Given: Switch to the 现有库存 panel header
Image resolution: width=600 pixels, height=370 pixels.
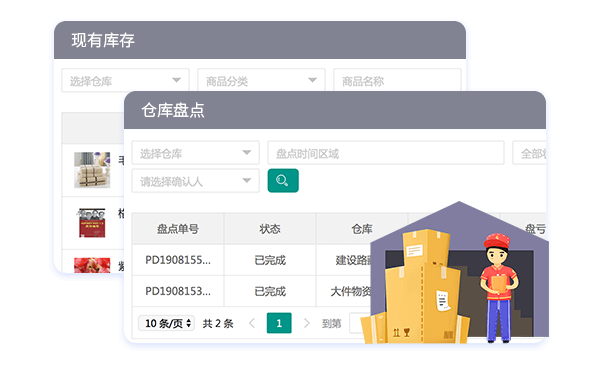Looking at the screenshot, I should click(260, 40).
